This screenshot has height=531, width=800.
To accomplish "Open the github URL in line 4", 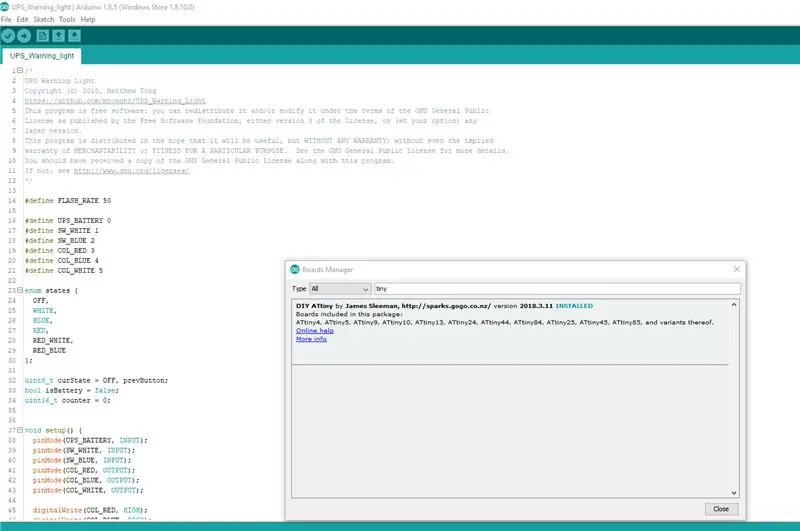I will (x=115, y=100).
